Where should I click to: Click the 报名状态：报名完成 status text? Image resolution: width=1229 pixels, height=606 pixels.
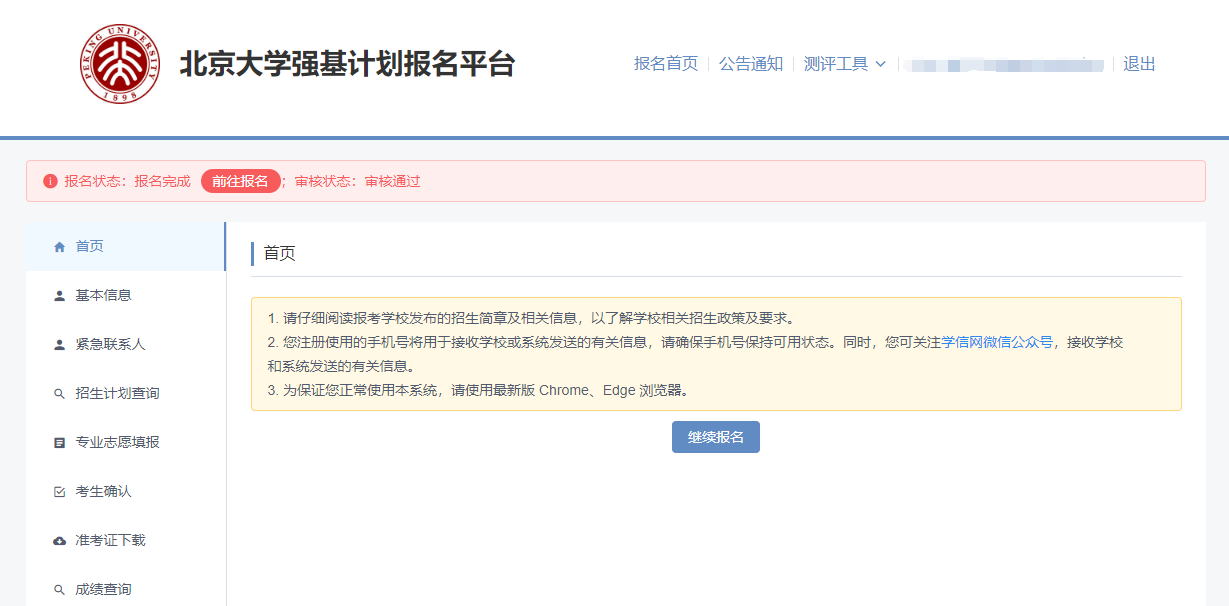(127, 181)
